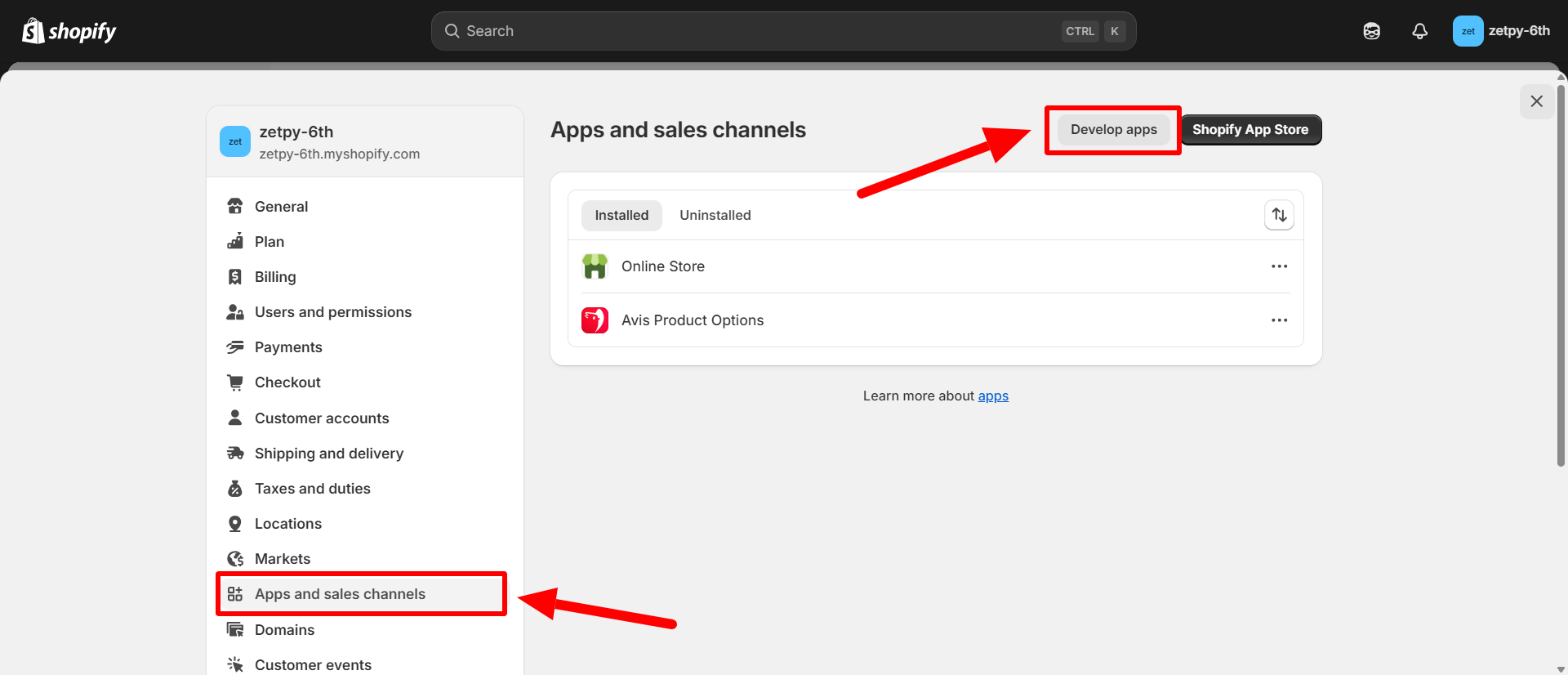The height and width of the screenshot is (675, 1568).
Task: Click the Shopify logo
Action: 69,31
